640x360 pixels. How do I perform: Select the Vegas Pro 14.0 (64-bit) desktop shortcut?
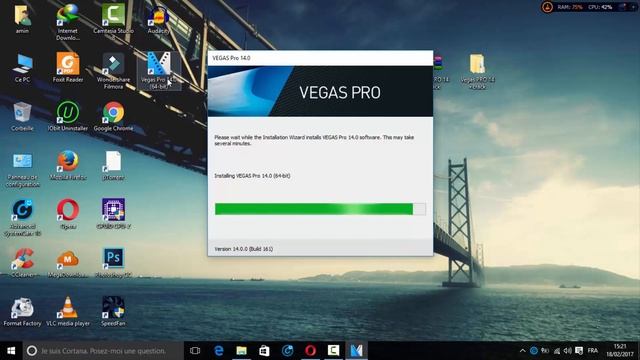[x=159, y=71]
